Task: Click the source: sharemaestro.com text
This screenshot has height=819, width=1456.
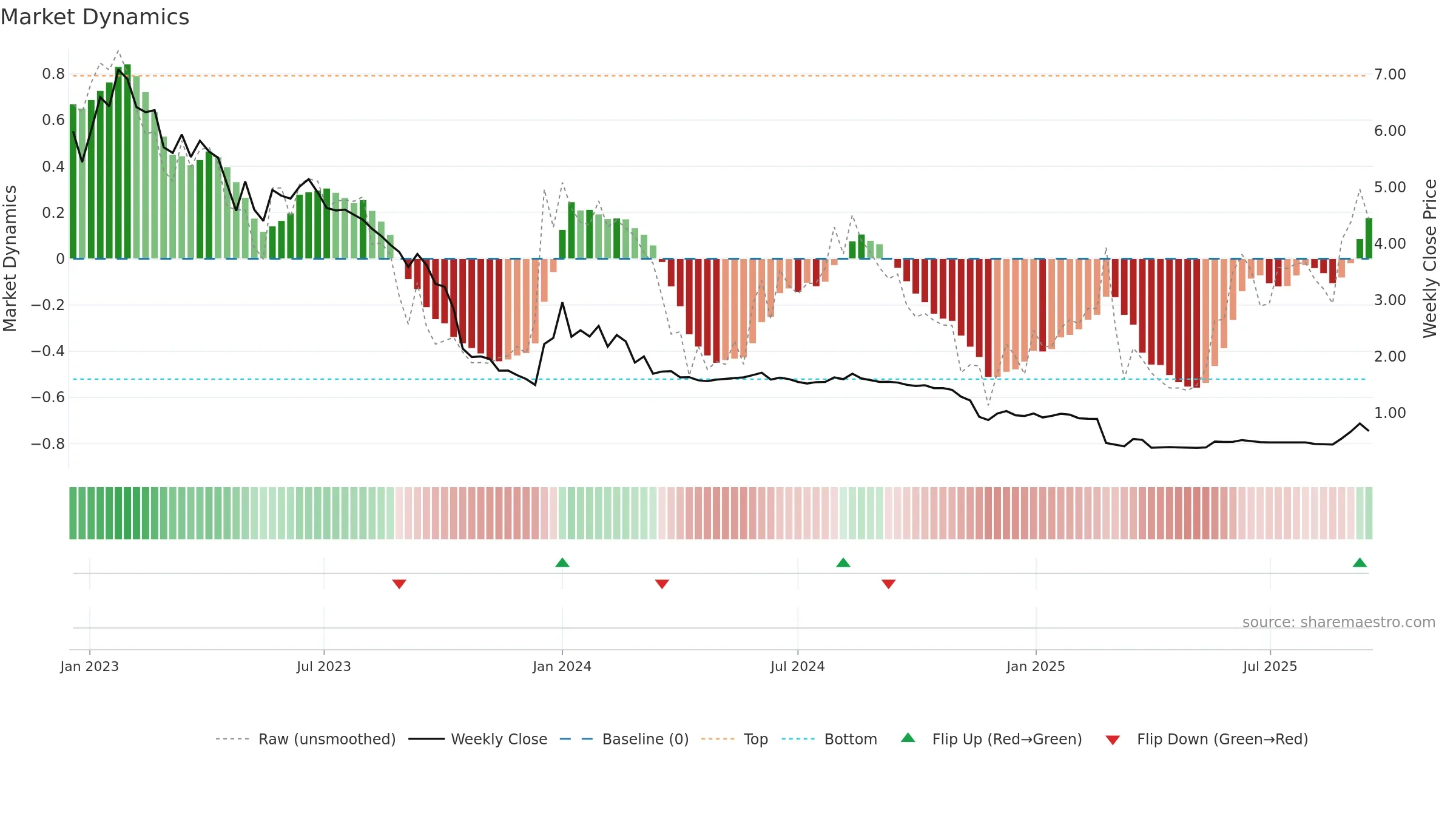Action: click(1339, 622)
